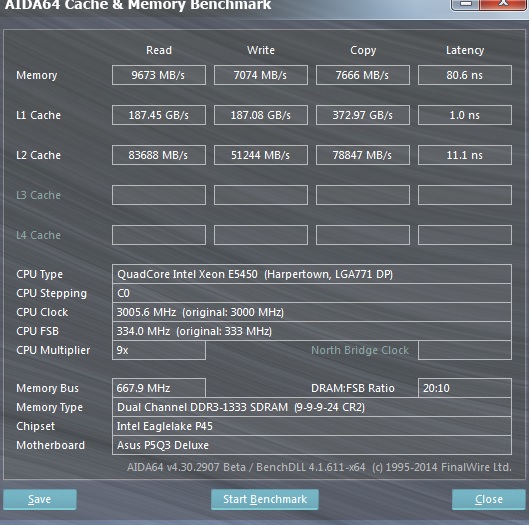Click the empty North Bridge Clock field

[x=465, y=350]
